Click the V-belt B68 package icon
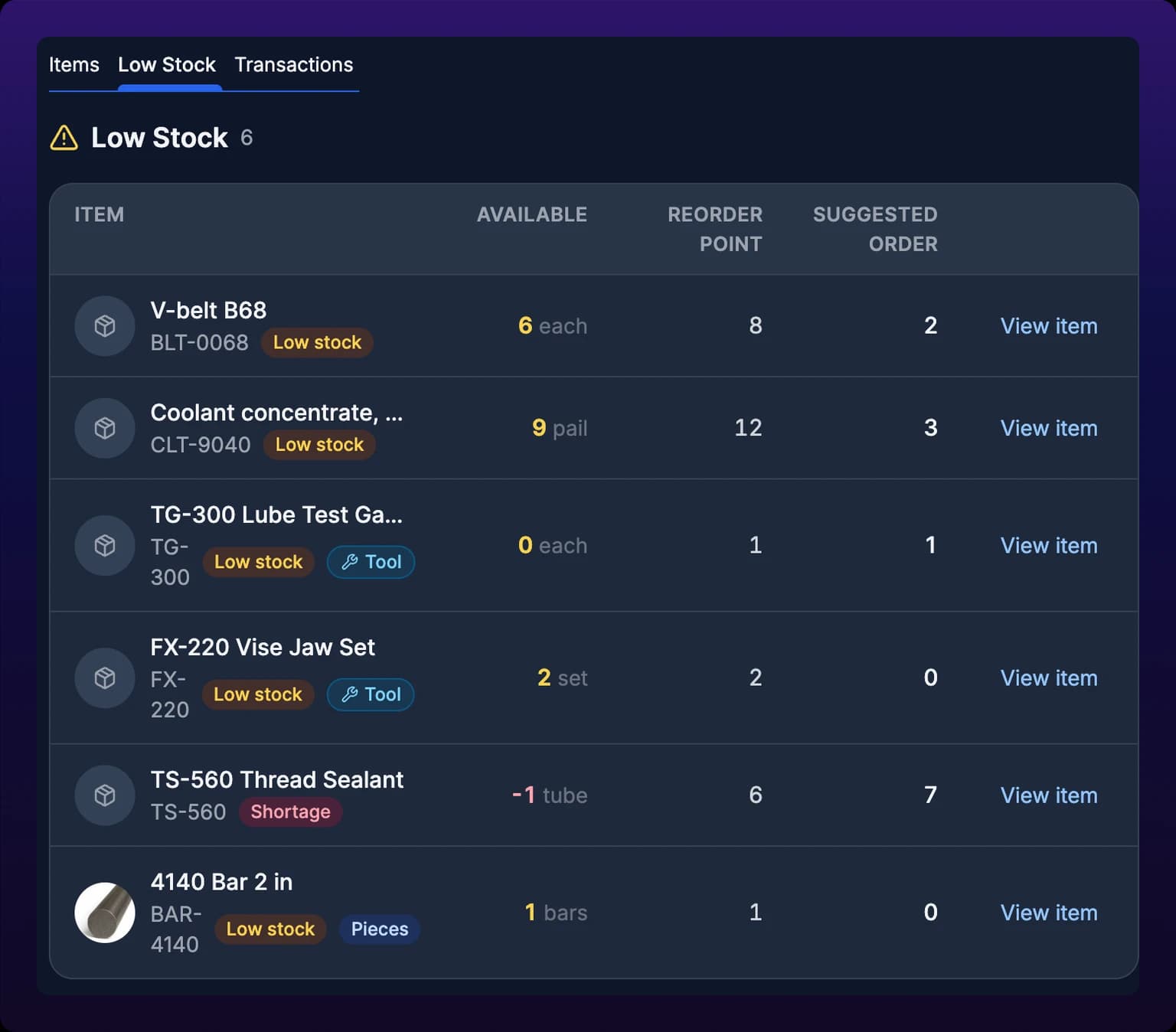The width and height of the screenshot is (1176, 1032). 105,326
